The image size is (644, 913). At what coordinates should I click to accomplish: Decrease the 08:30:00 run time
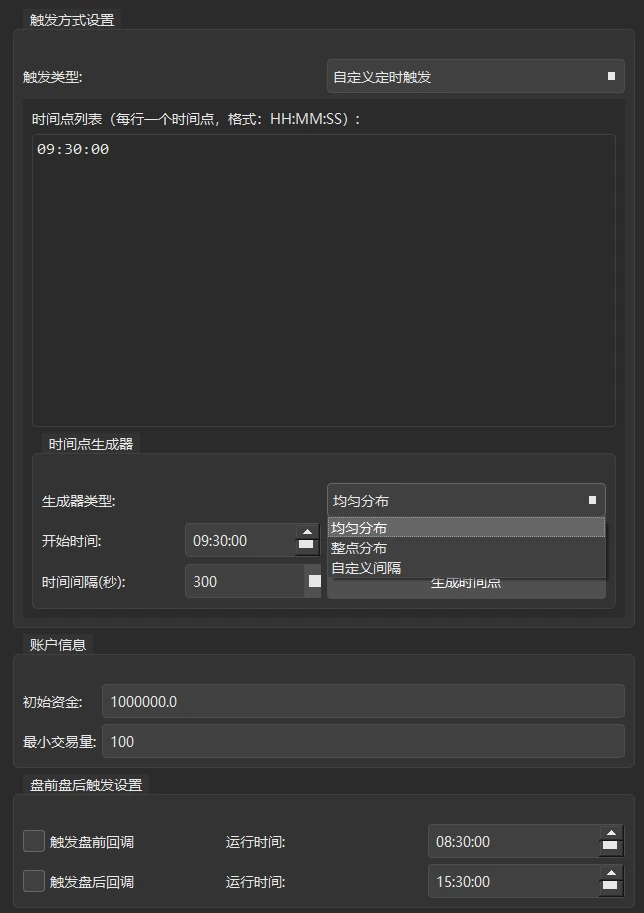[x=610, y=848]
